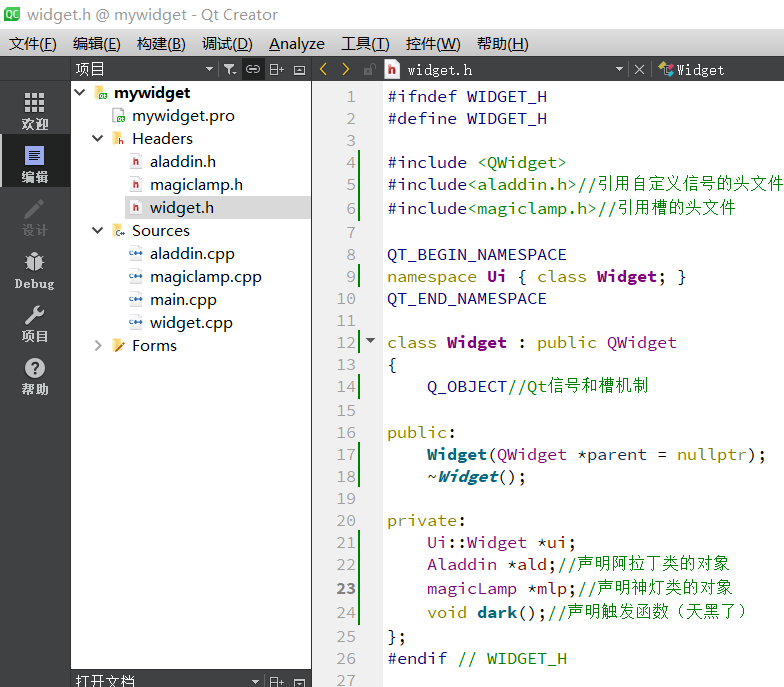784x687 pixels.
Task: Select magiclamp.h header file
Action: (x=196, y=184)
